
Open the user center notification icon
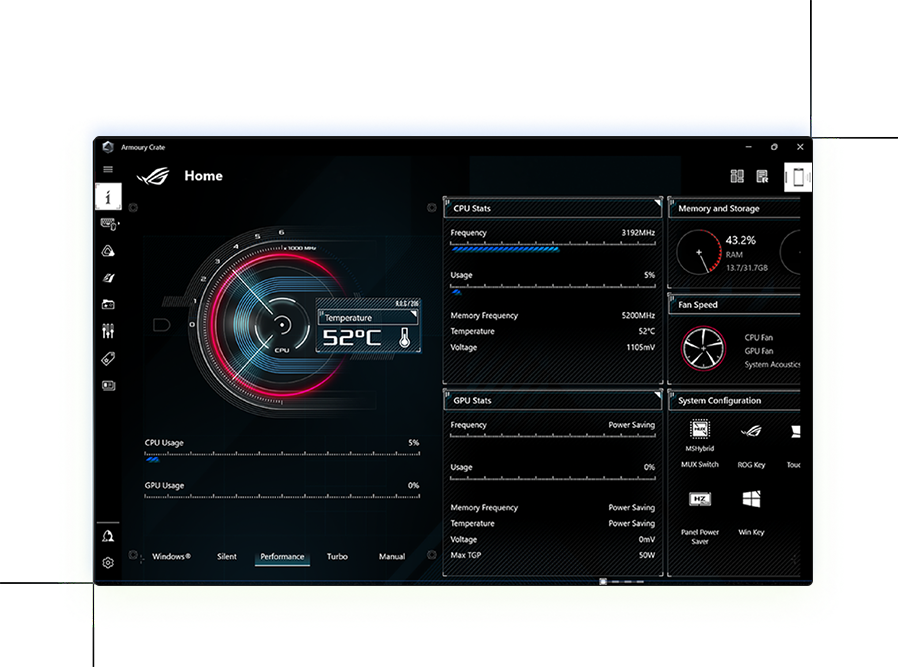108,536
